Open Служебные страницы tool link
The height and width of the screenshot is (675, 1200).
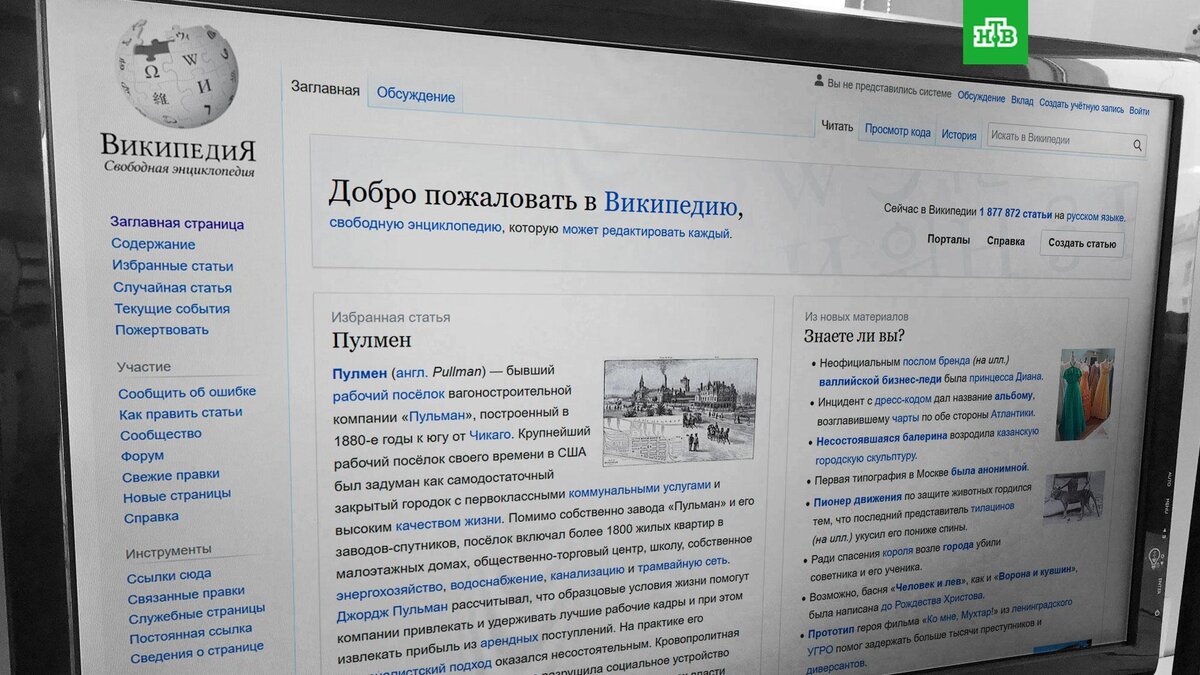197,613
